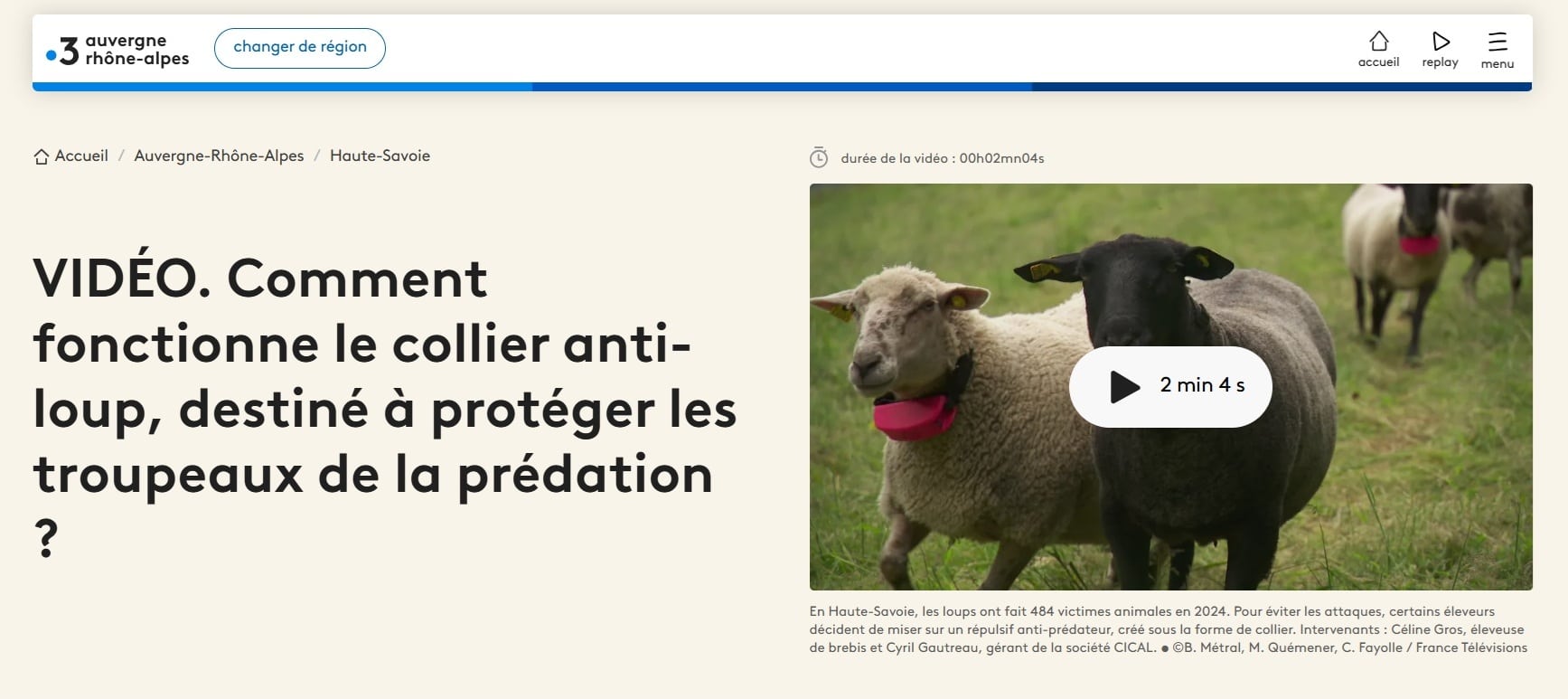Image resolution: width=1568 pixels, height=699 pixels.
Task: Click the auvergne rhône-alpes region name
Action: 136,49
